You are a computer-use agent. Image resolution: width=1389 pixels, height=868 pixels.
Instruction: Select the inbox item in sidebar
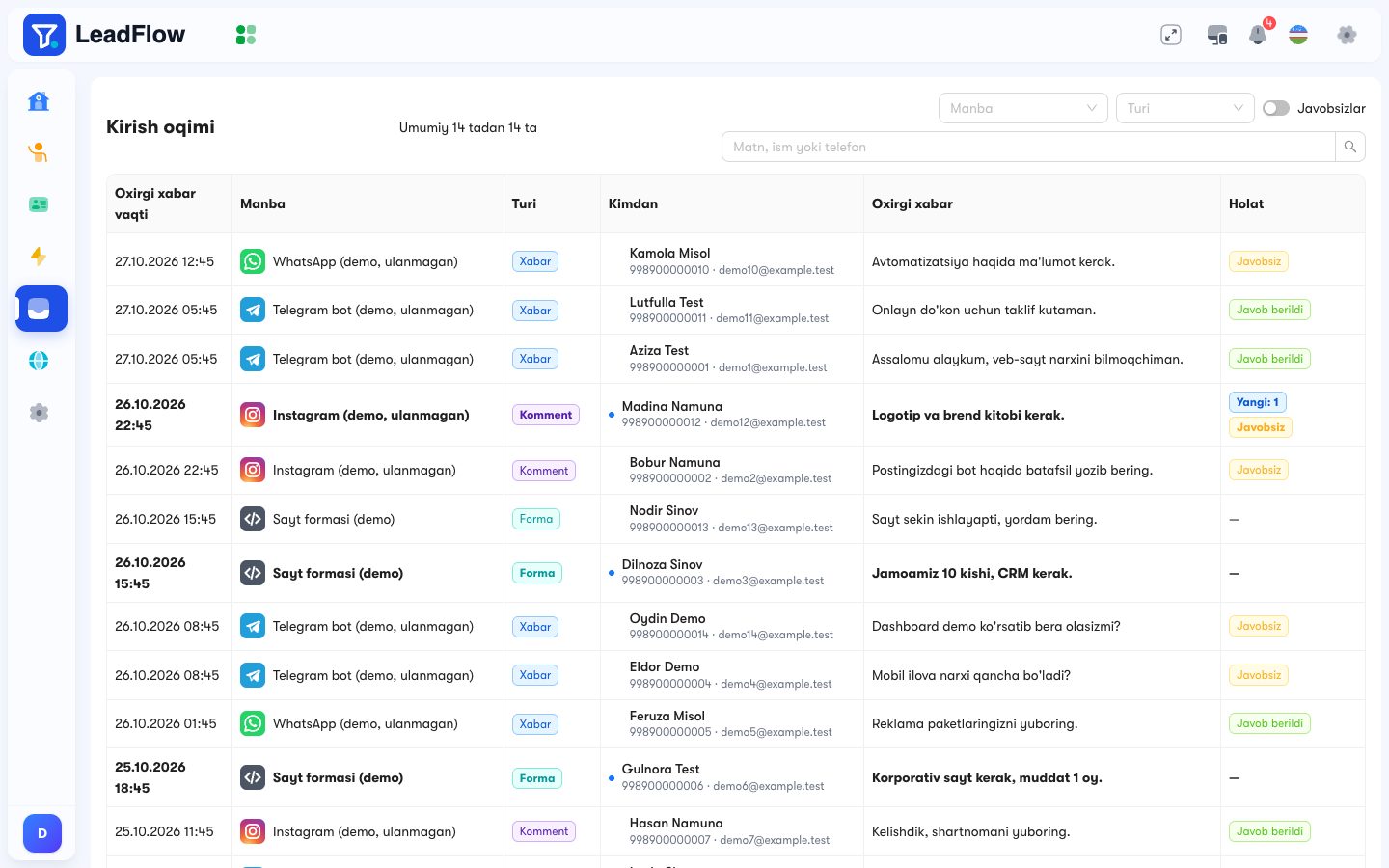(x=41, y=309)
